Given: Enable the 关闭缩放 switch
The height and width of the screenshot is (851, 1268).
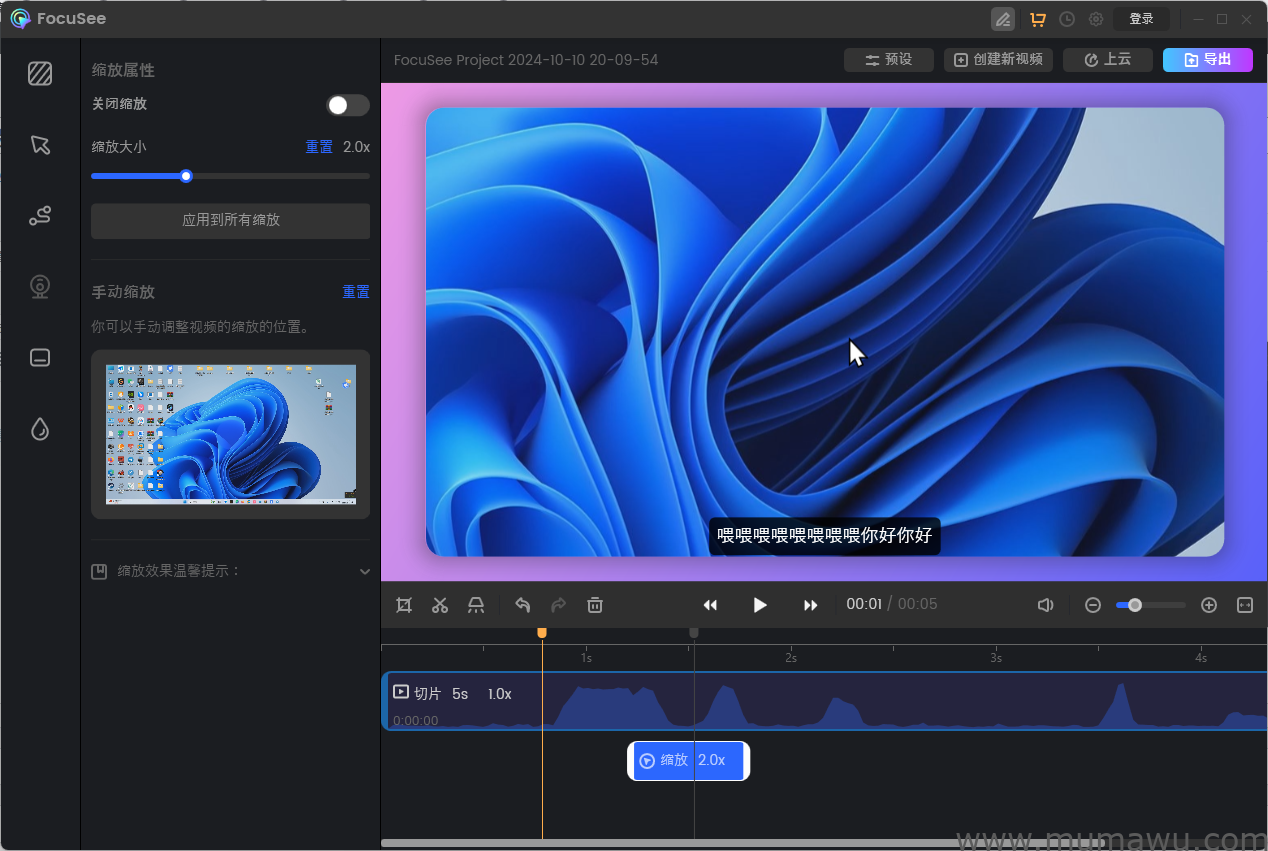Looking at the screenshot, I should coord(347,104).
